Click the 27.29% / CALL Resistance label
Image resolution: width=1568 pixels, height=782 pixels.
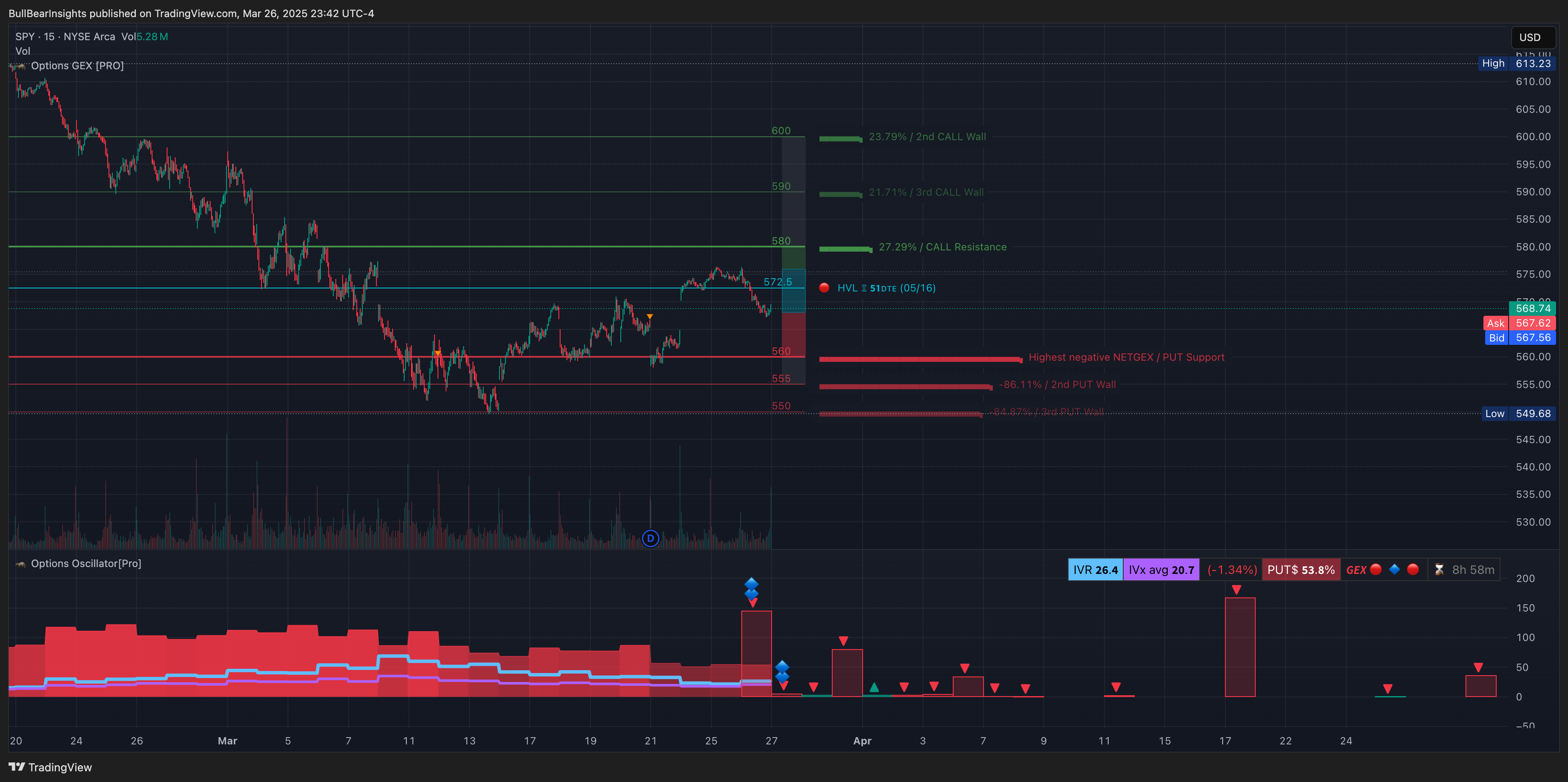coord(942,247)
